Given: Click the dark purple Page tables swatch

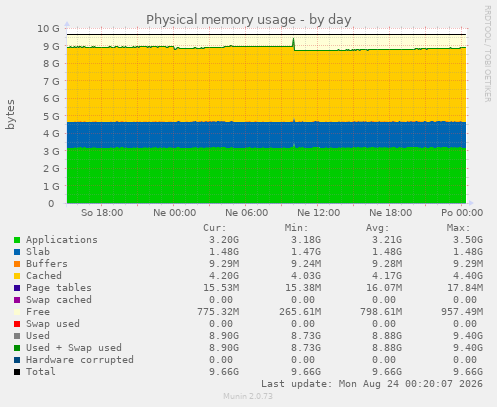Looking at the screenshot, I should pyautogui.click(x=17, y=288).
